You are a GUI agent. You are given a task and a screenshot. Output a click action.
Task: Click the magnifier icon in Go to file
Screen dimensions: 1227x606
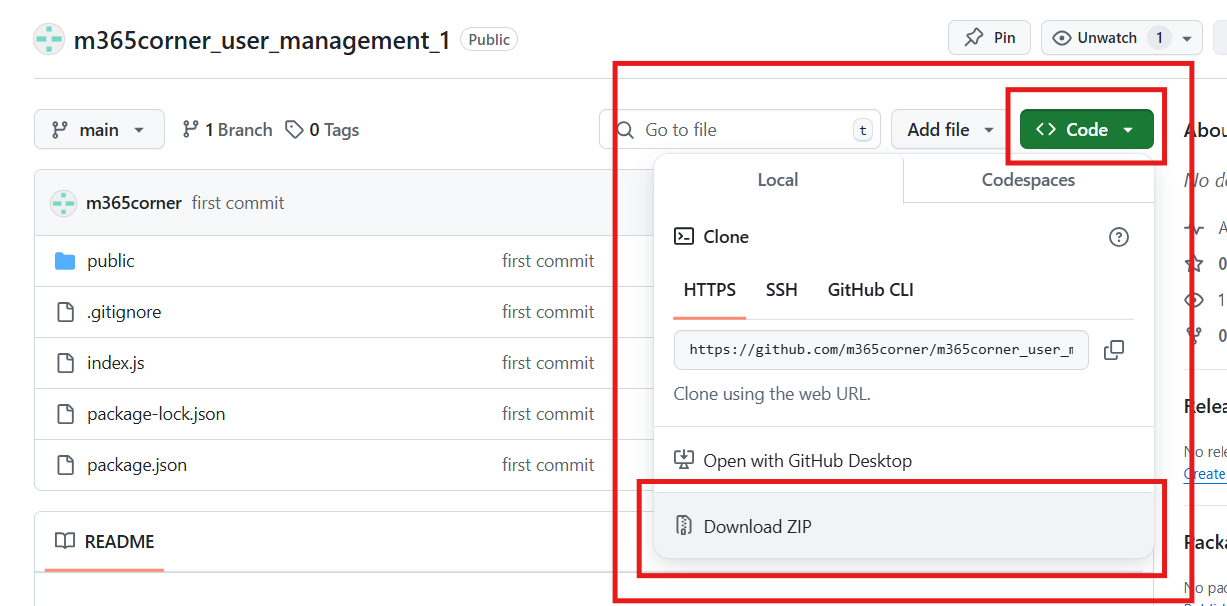click(626, 130)
